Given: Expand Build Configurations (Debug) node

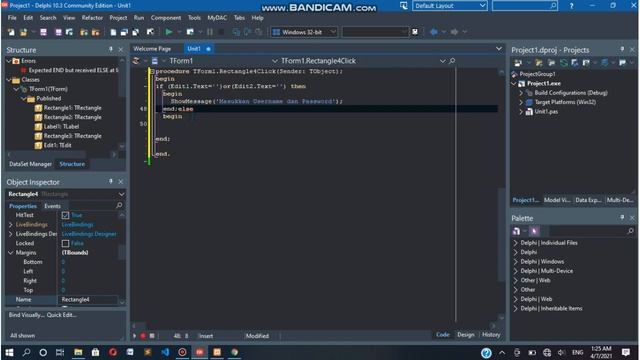Looking at the screenshot, I should click(x=521, y=93).
